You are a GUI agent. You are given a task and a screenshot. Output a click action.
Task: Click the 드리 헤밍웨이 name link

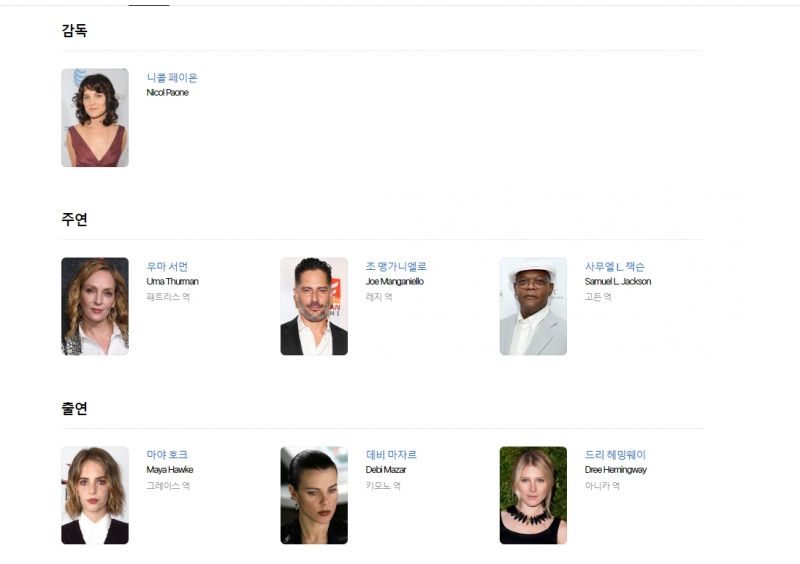point(615,455)
